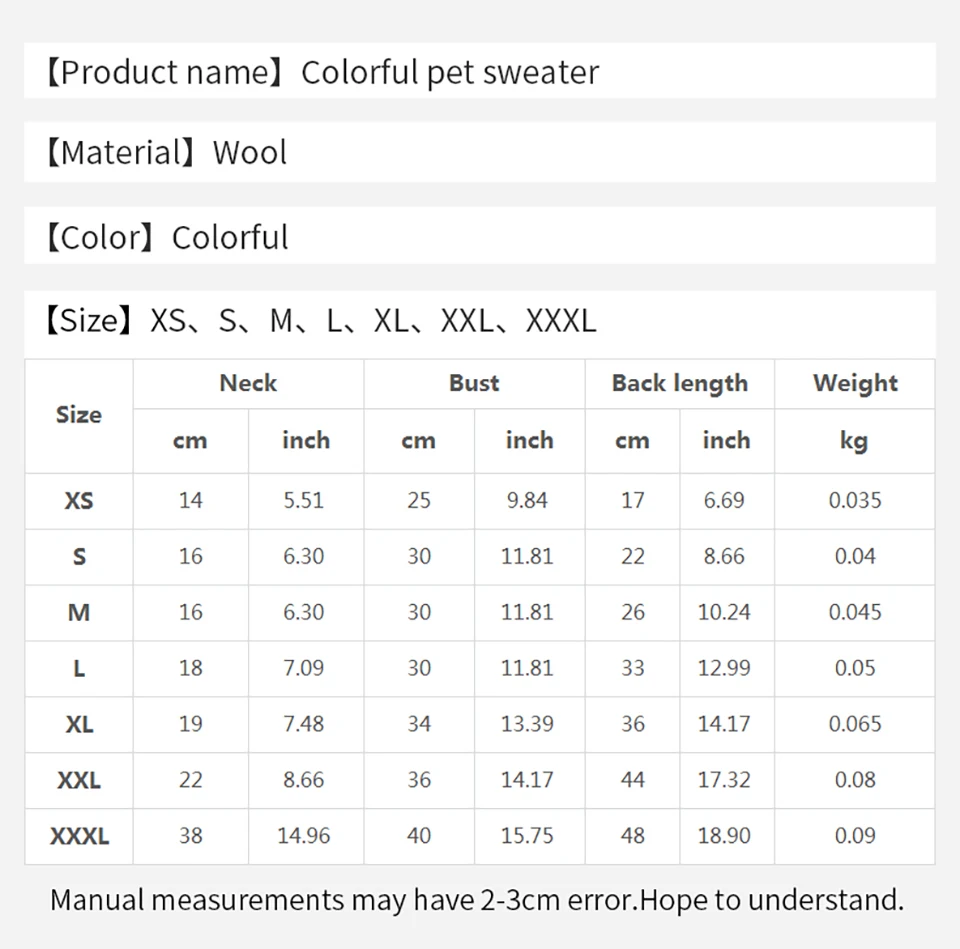
Task: Select the 0.035 weight cell
Action: click(x=855, y=501)
